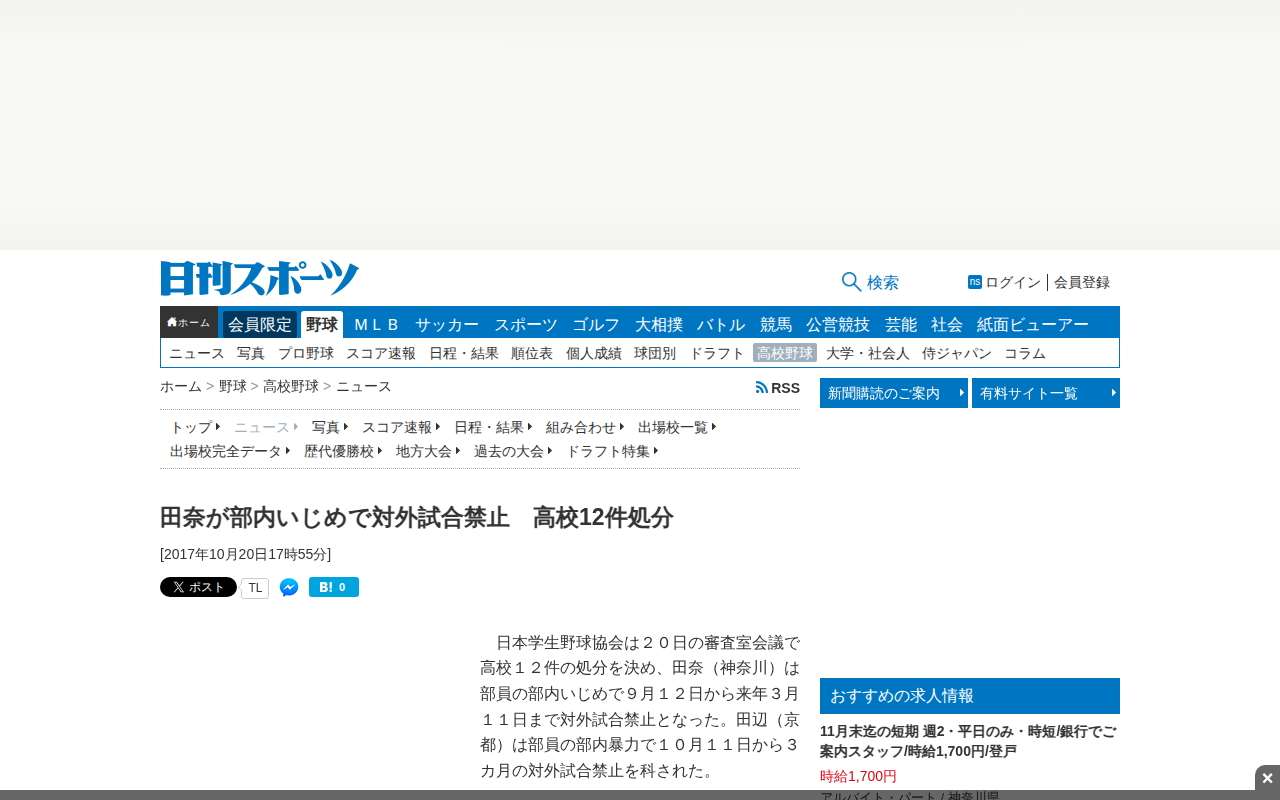Image resolution: width=1280 pixels, height=800 pixels.
Task: Open the 社会 tab
Action: [947, 324]
